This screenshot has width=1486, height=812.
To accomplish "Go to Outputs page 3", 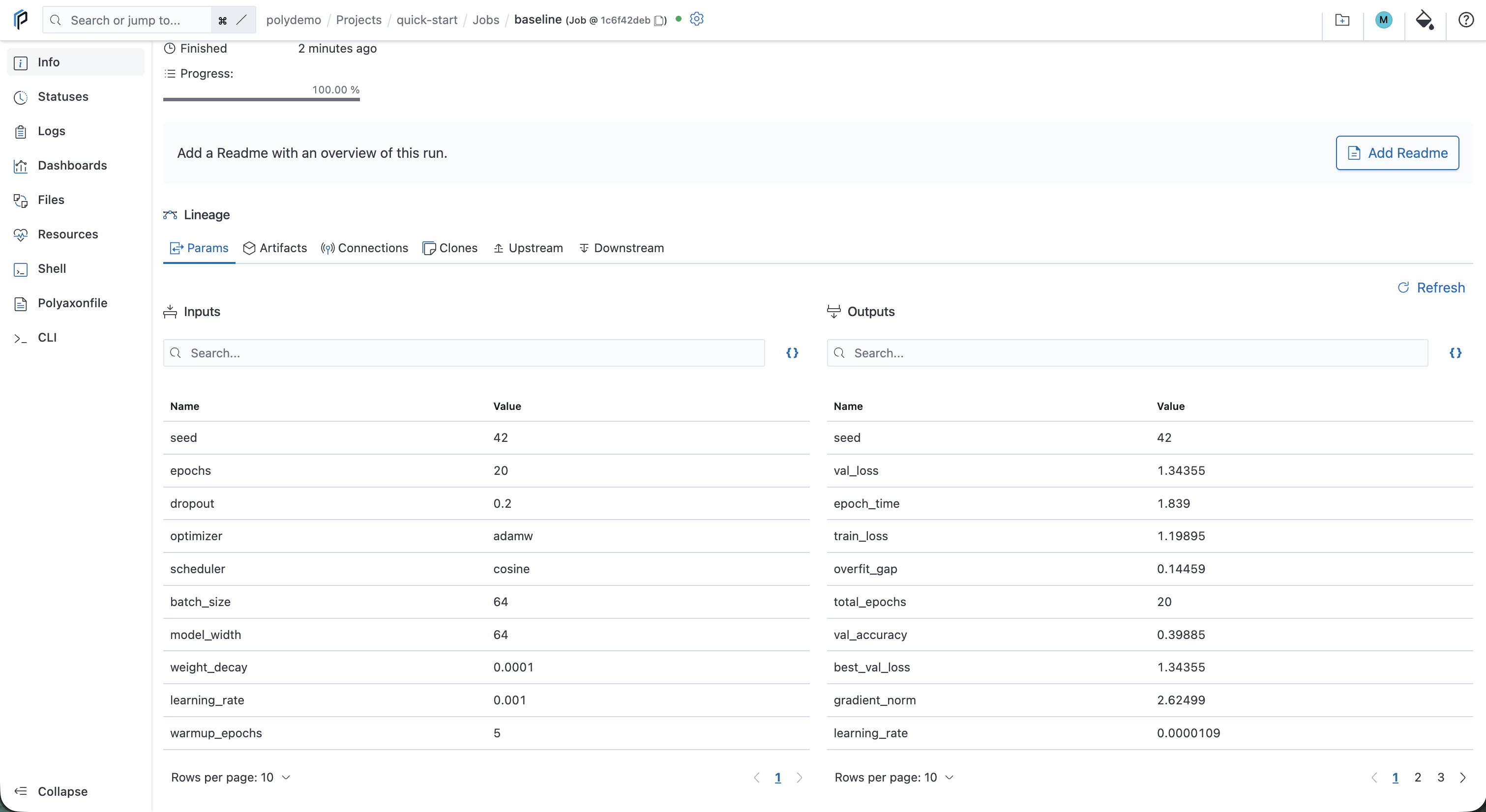I will click(x=1440, y=778).
